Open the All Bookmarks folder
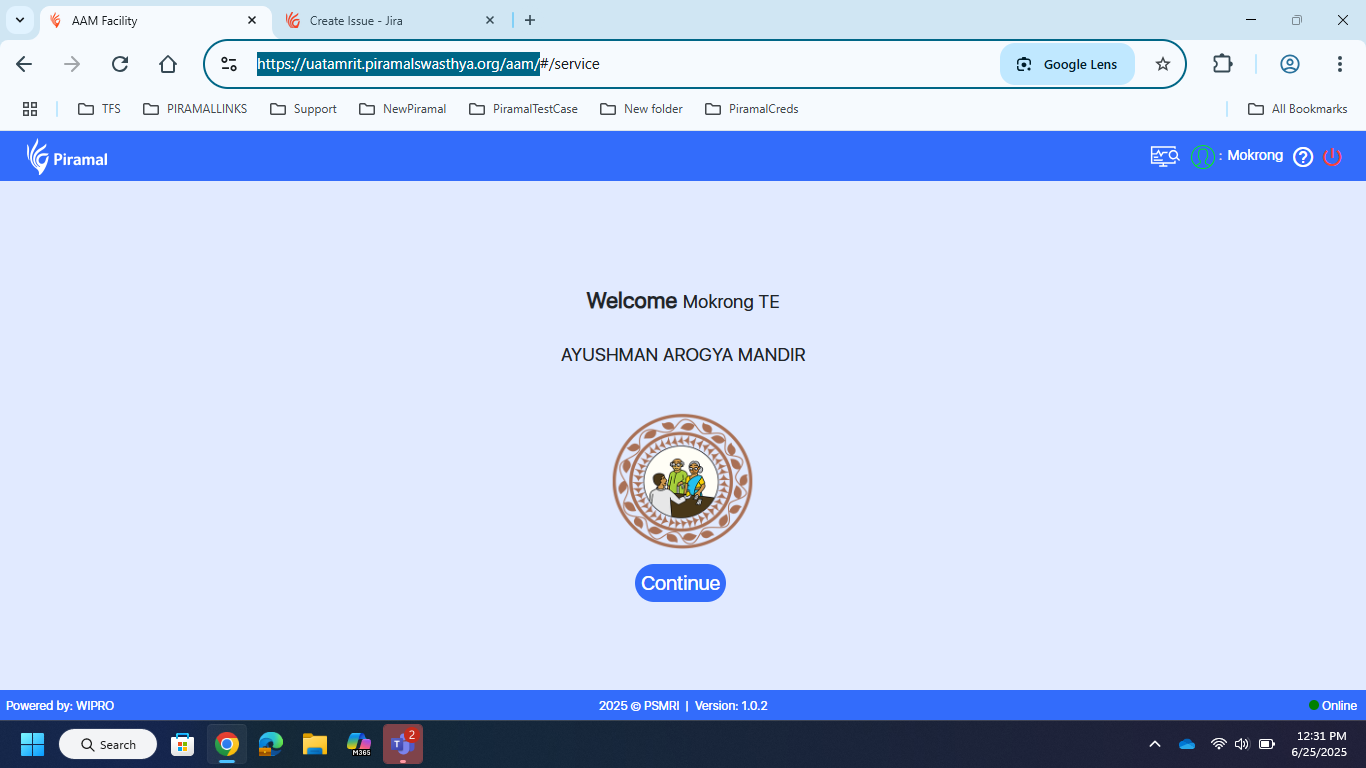Viewport: 1366px width, 768px height. click(1297, 109)
